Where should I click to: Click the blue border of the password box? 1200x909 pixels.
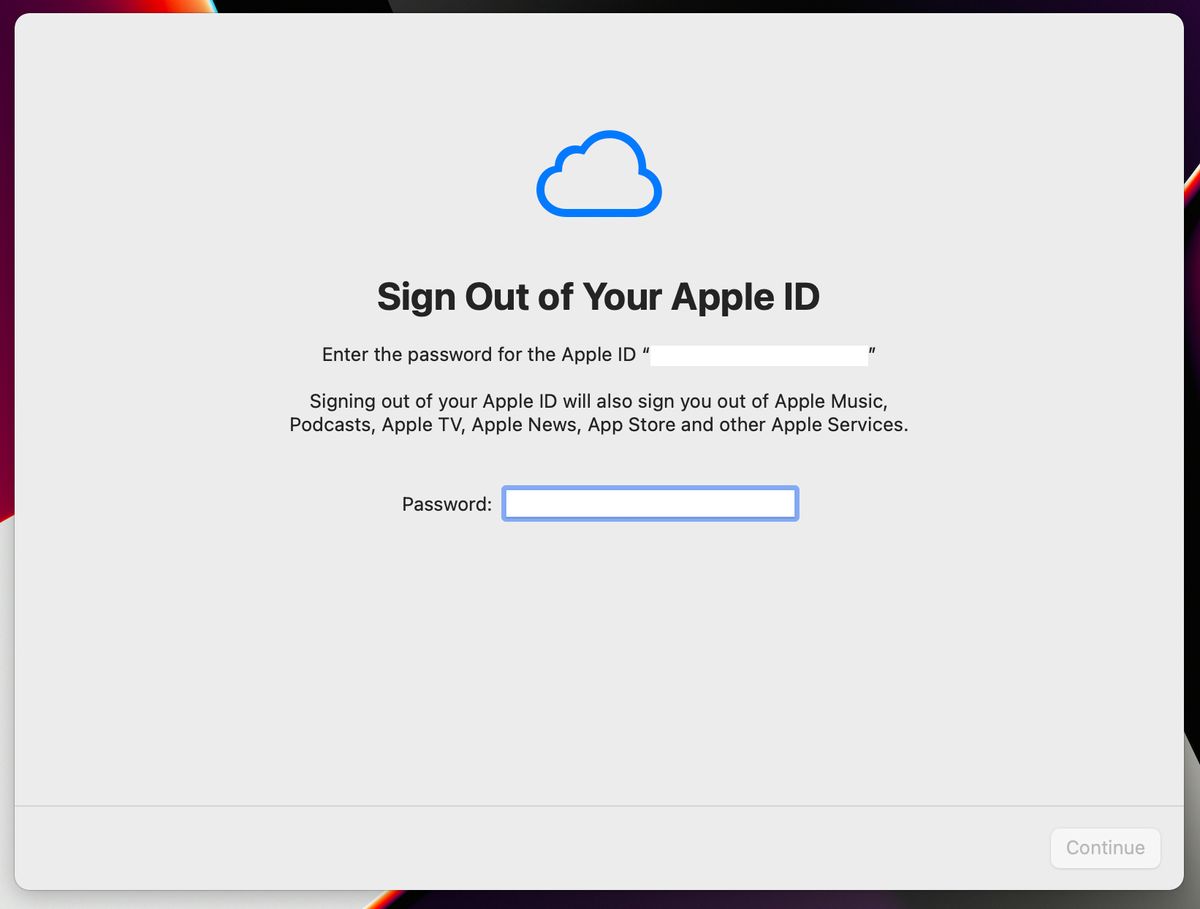[x=649, y=488]
